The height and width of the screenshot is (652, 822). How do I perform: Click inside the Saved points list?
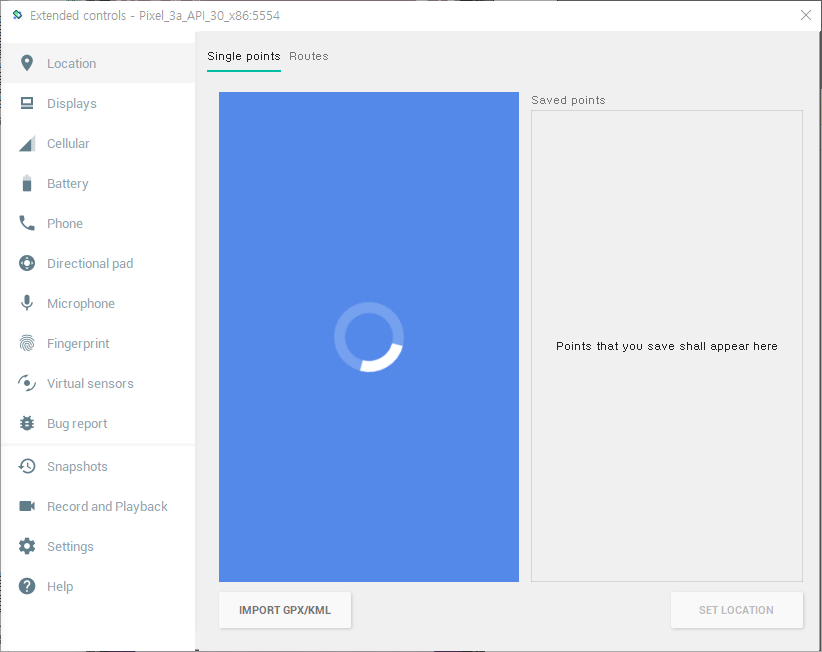pyautogui.click(x=667, y=346)
